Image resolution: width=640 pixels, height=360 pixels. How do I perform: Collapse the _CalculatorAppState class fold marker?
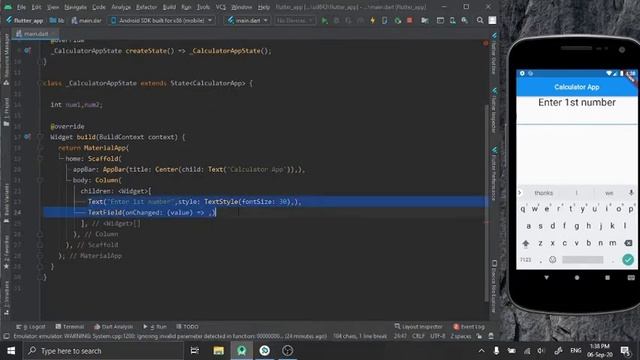click(40, 83)
